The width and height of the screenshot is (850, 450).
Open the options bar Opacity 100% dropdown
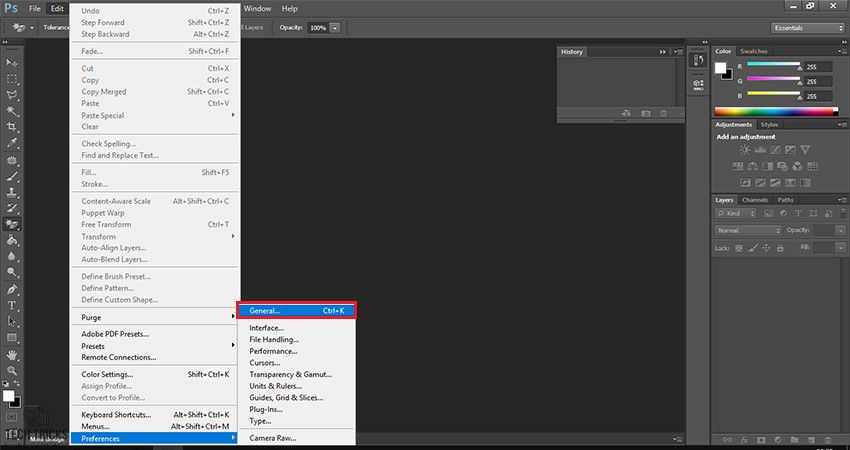[x=336, y=28]
